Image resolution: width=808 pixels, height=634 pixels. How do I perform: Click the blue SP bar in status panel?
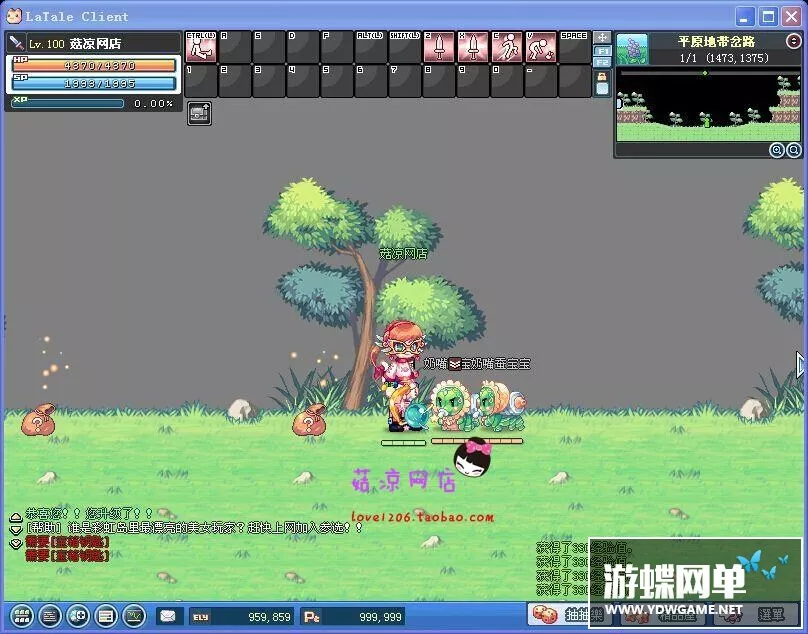pyautogui.click(x=94, y=84)
